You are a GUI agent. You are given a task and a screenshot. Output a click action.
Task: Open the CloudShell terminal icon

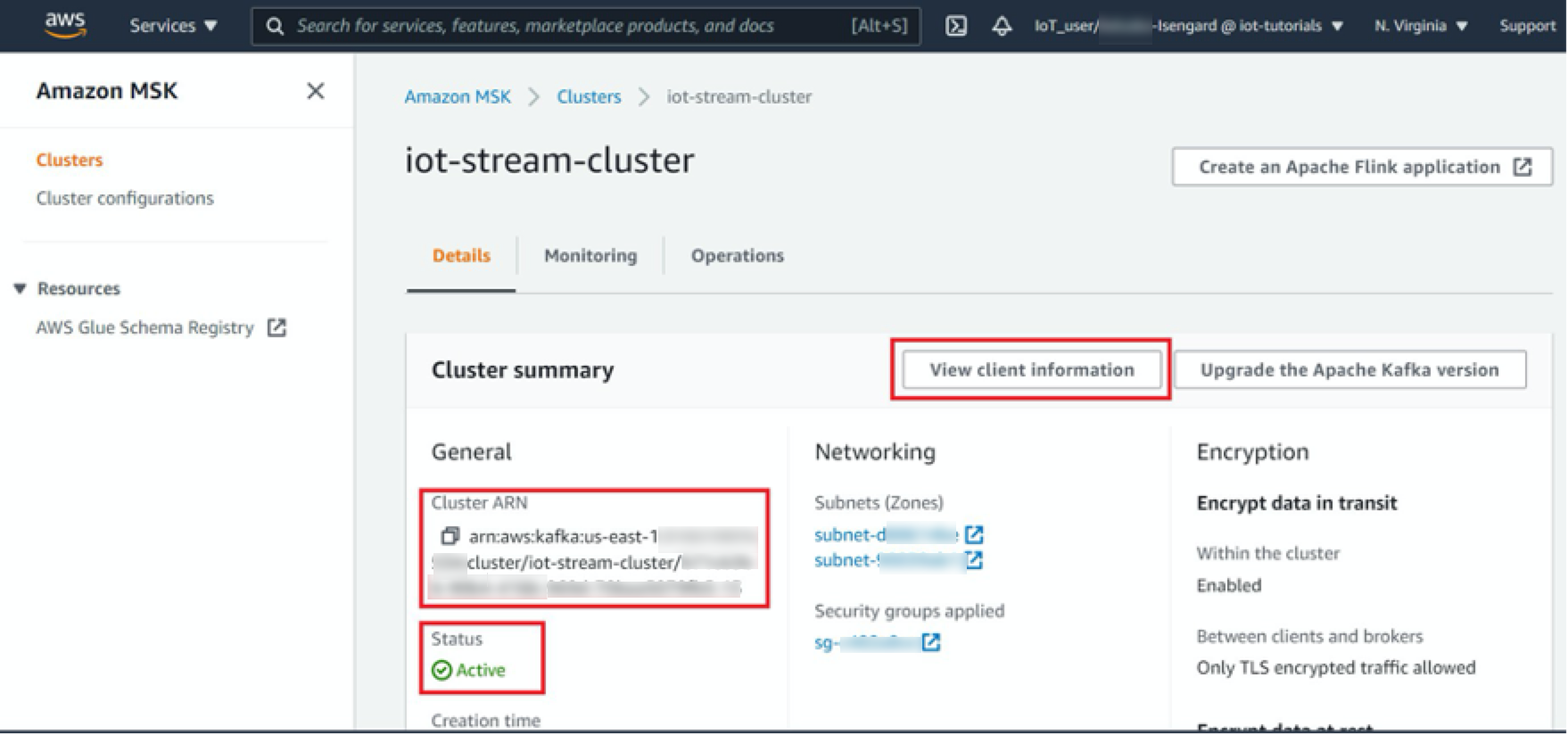[956, 26]
